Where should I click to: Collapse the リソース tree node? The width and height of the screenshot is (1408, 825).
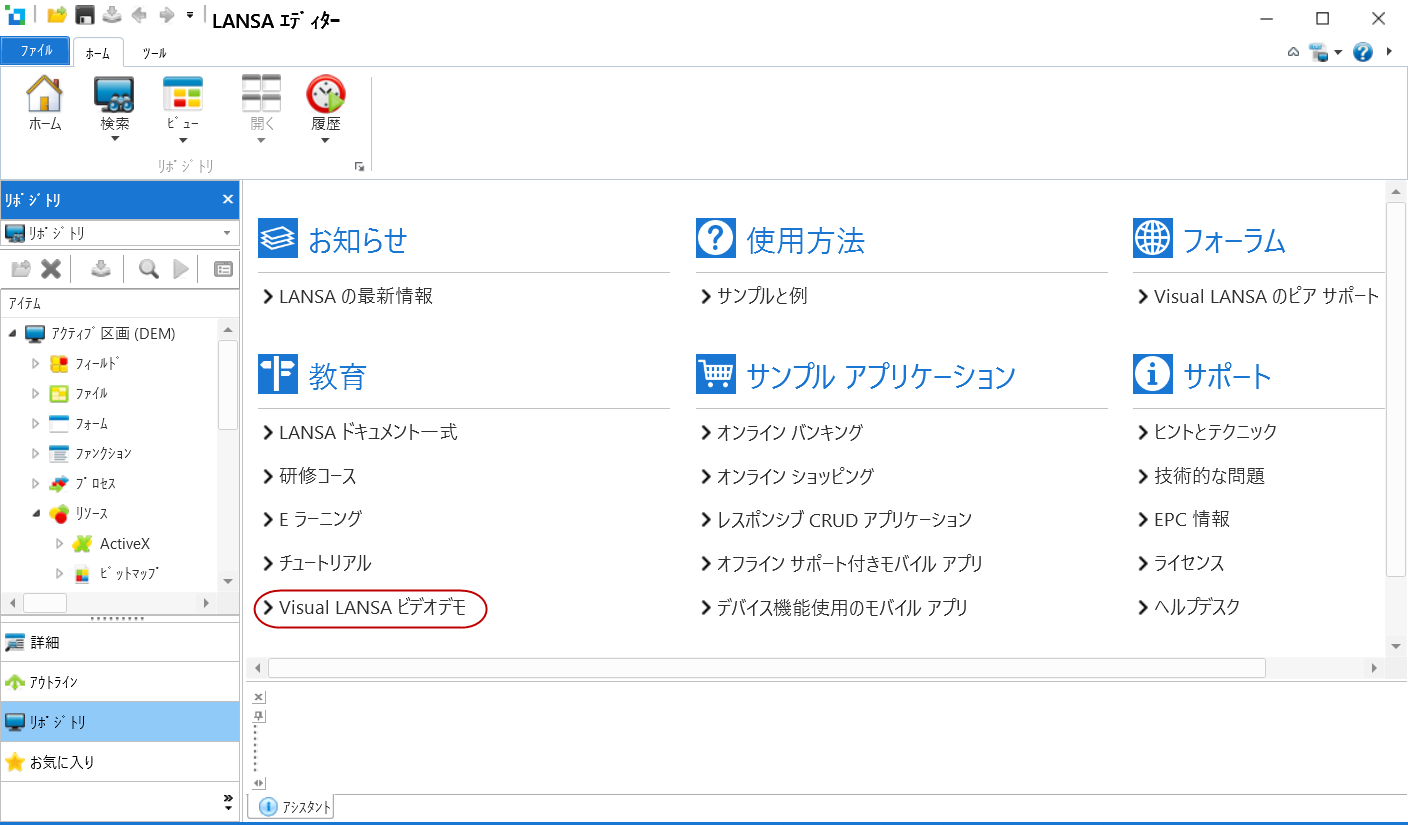coord(36,514)
